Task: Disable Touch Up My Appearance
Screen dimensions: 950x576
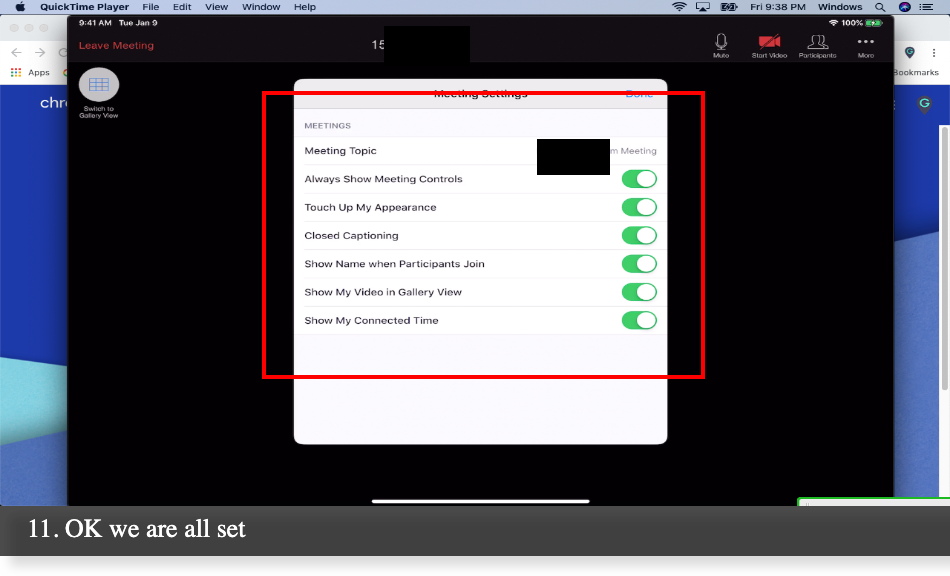Action: [x=640, y=207]
